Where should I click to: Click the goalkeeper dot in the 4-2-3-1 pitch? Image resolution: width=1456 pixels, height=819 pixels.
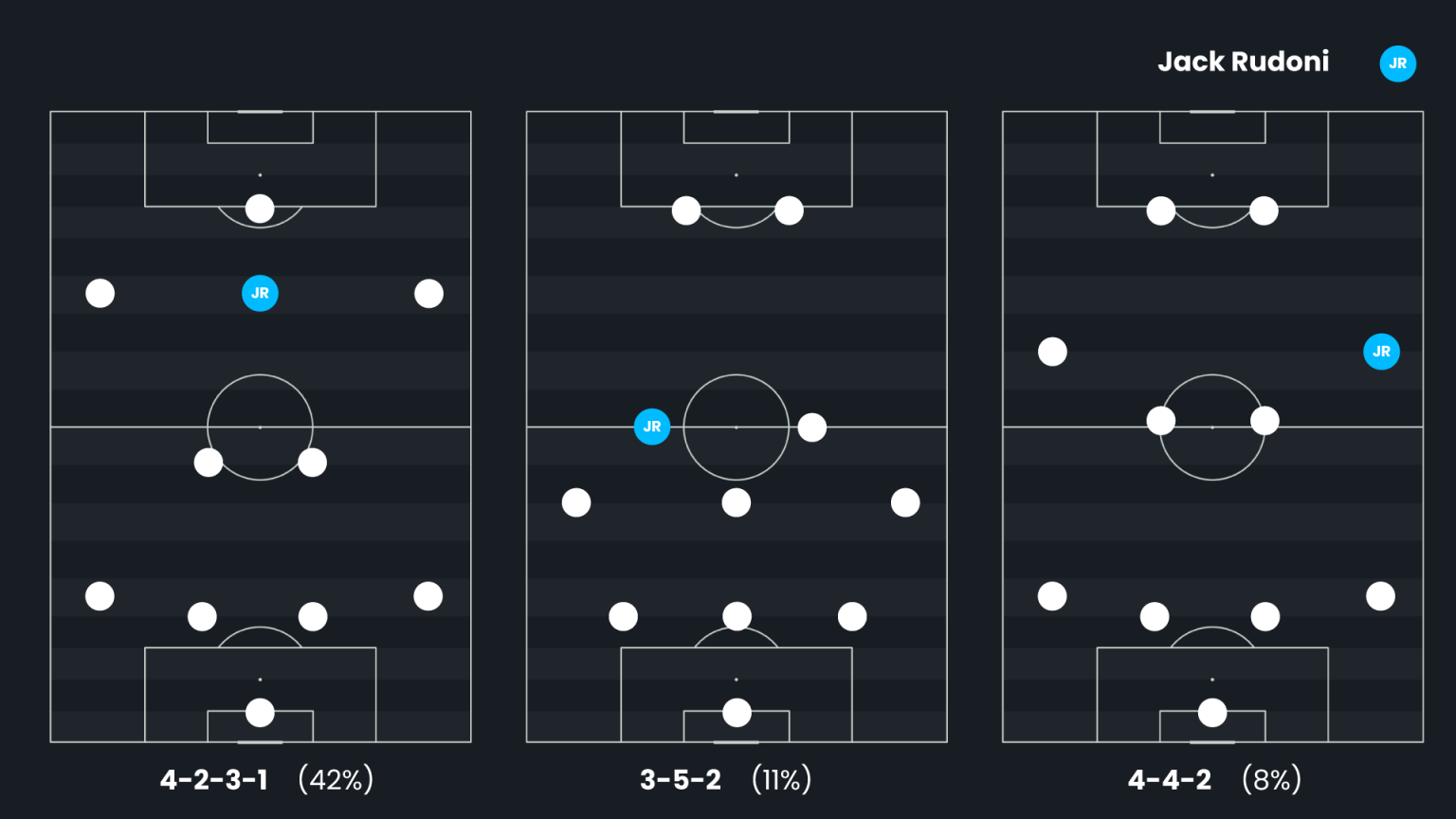pyautogui.click(x=260, y=712)
